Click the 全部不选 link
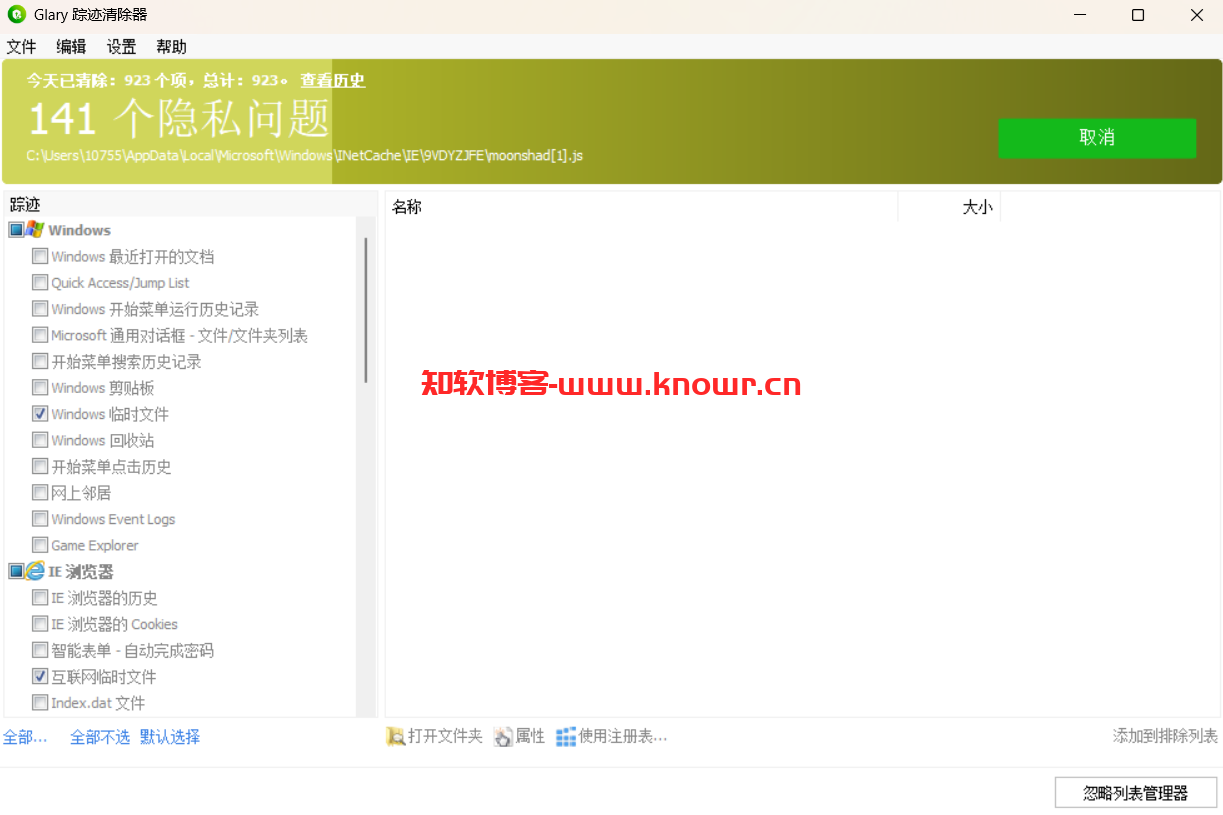This screenshot has width=1223, height=815. pyautogui.click(x=100, y=737)
